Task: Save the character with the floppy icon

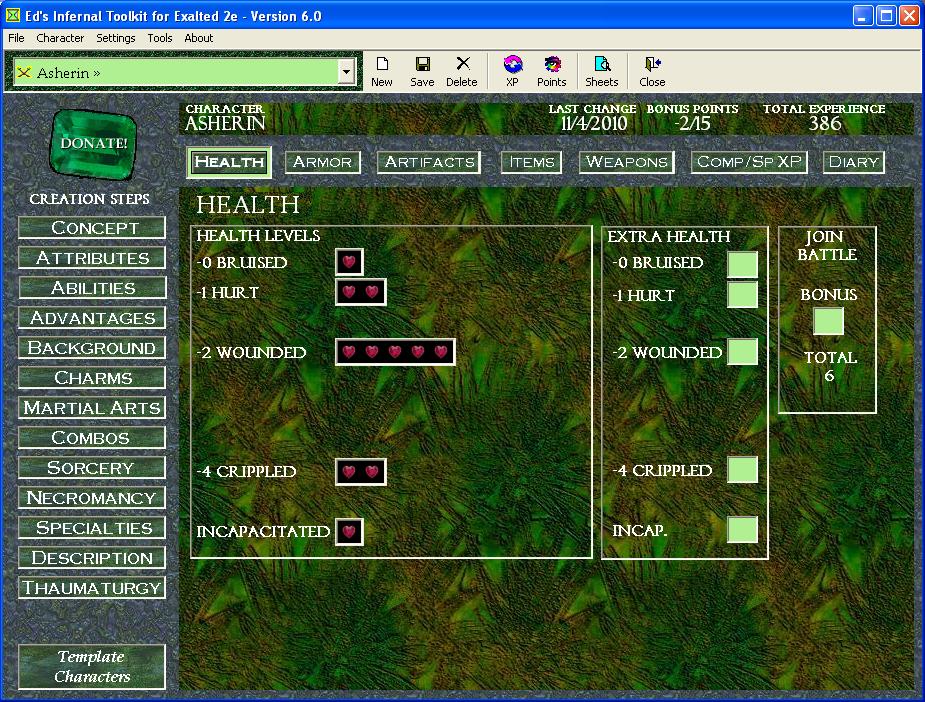Action: point(422,72)
